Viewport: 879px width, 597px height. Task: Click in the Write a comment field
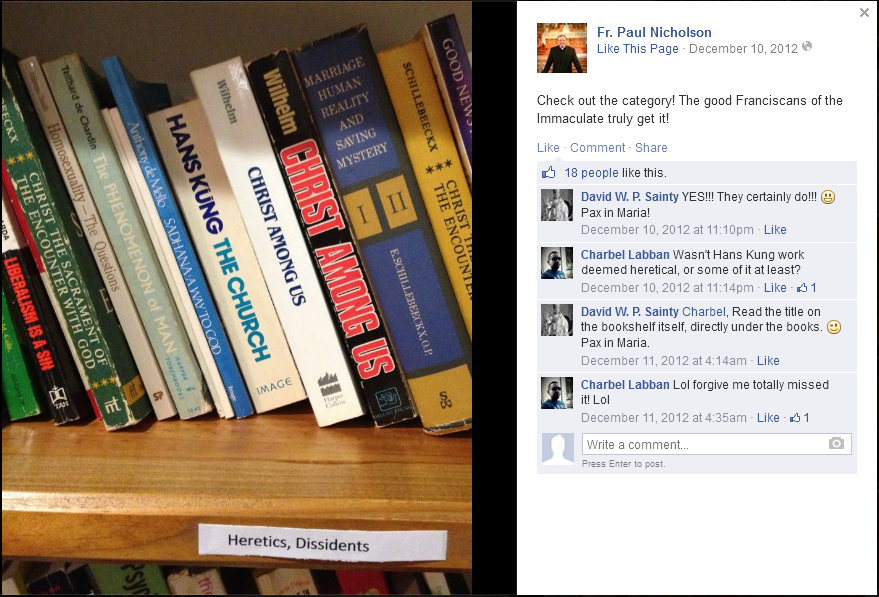[x=705, y=444]
